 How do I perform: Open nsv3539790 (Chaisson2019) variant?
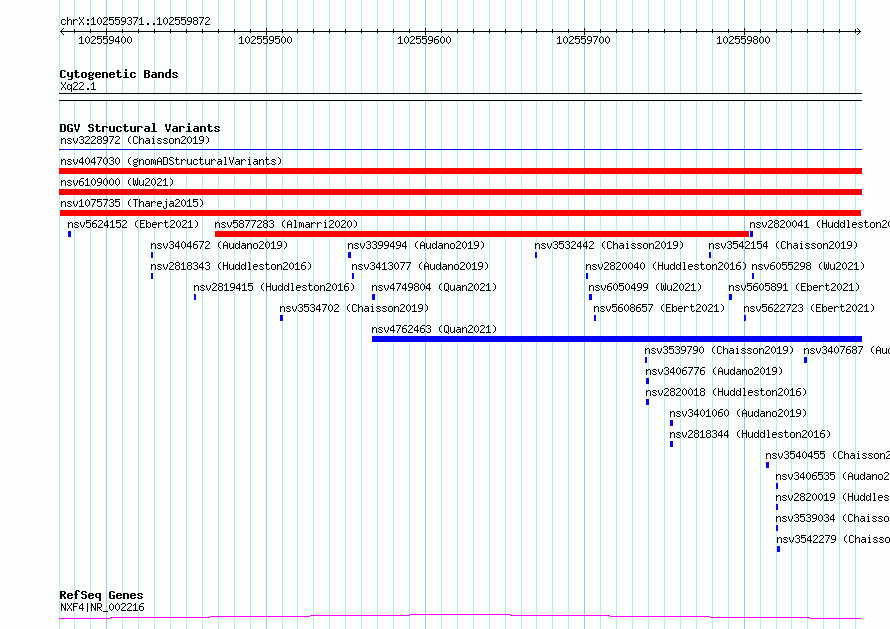(x=719, y=350)
